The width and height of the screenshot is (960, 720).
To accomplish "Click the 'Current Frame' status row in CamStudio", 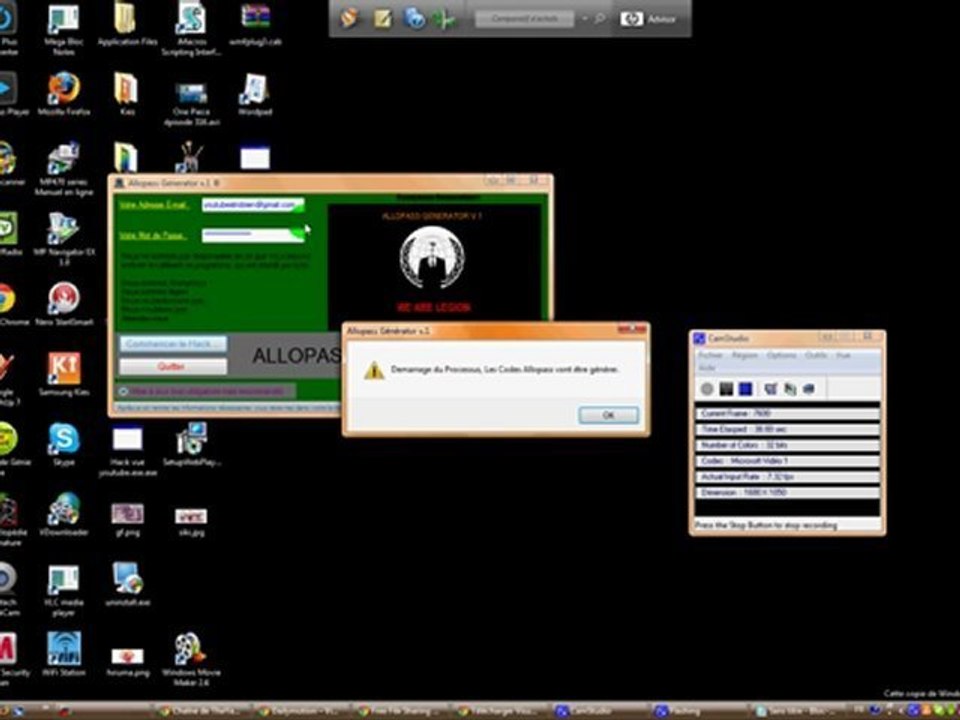I will point(787,413).
